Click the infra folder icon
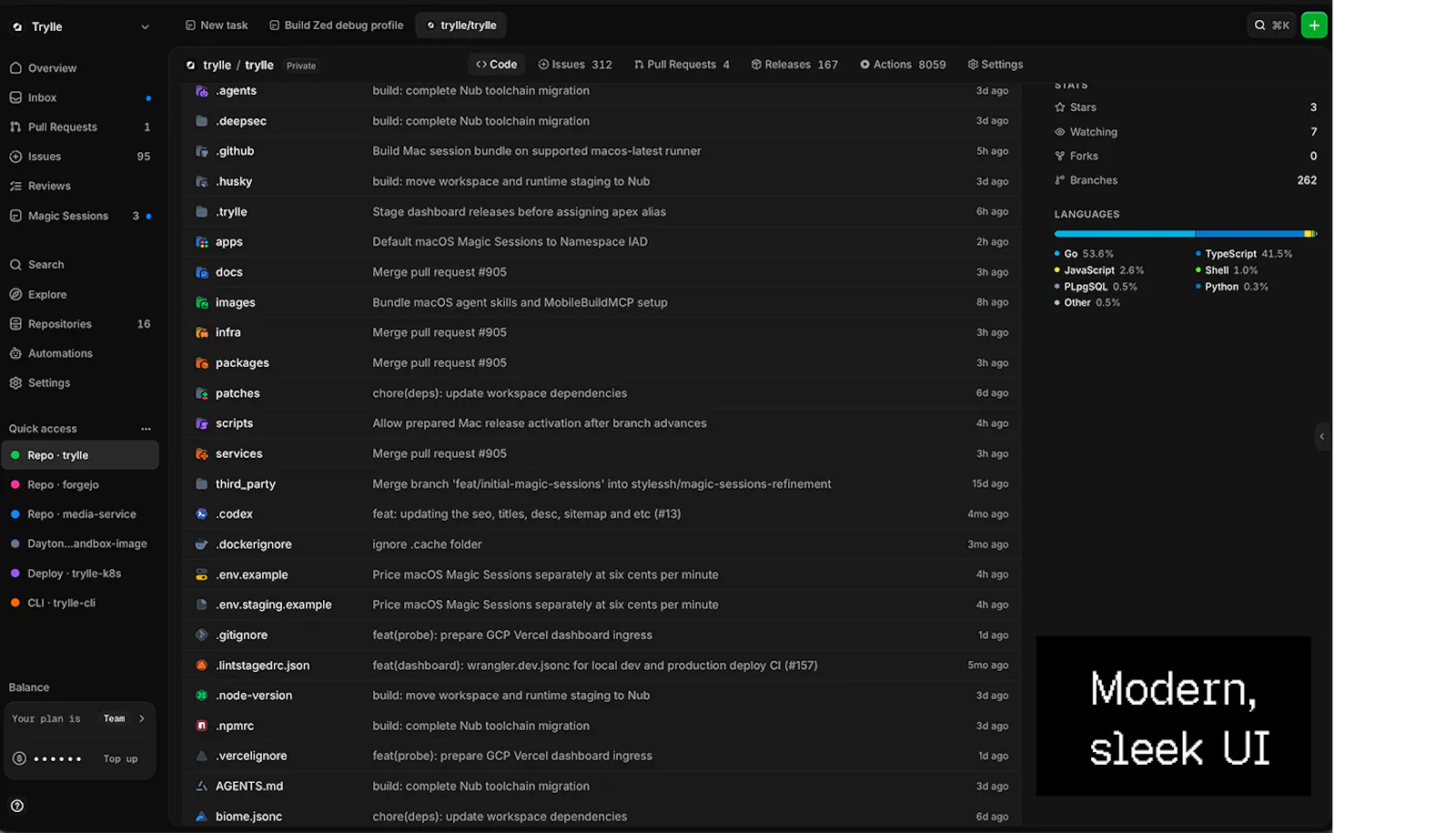The width and height of the screenshot is (1456, 833). click(x=202, y=332)
